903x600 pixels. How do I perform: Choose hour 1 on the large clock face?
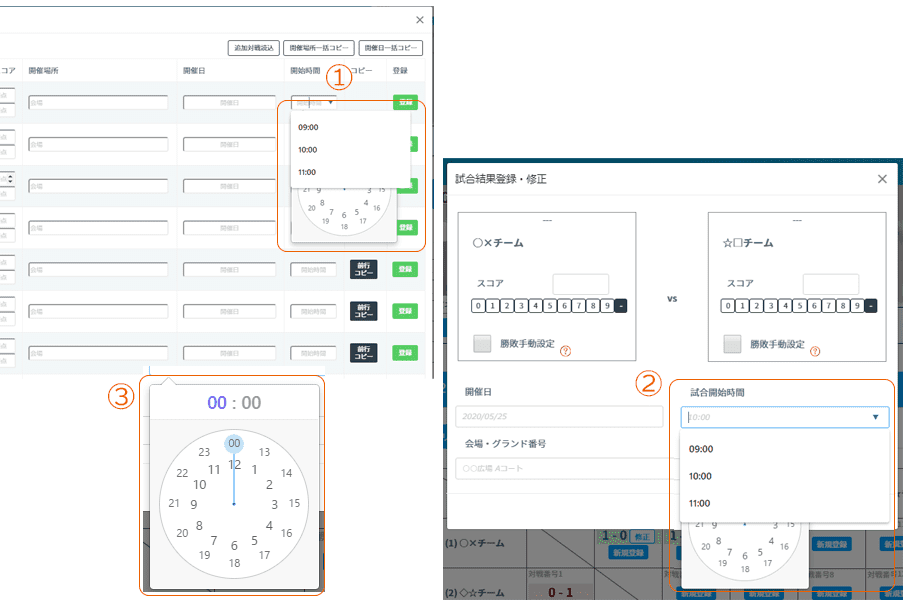[x=254, y=470]
